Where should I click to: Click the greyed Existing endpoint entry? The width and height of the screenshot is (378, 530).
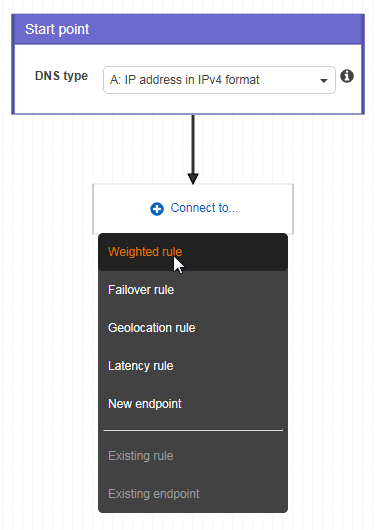(193, 494)
